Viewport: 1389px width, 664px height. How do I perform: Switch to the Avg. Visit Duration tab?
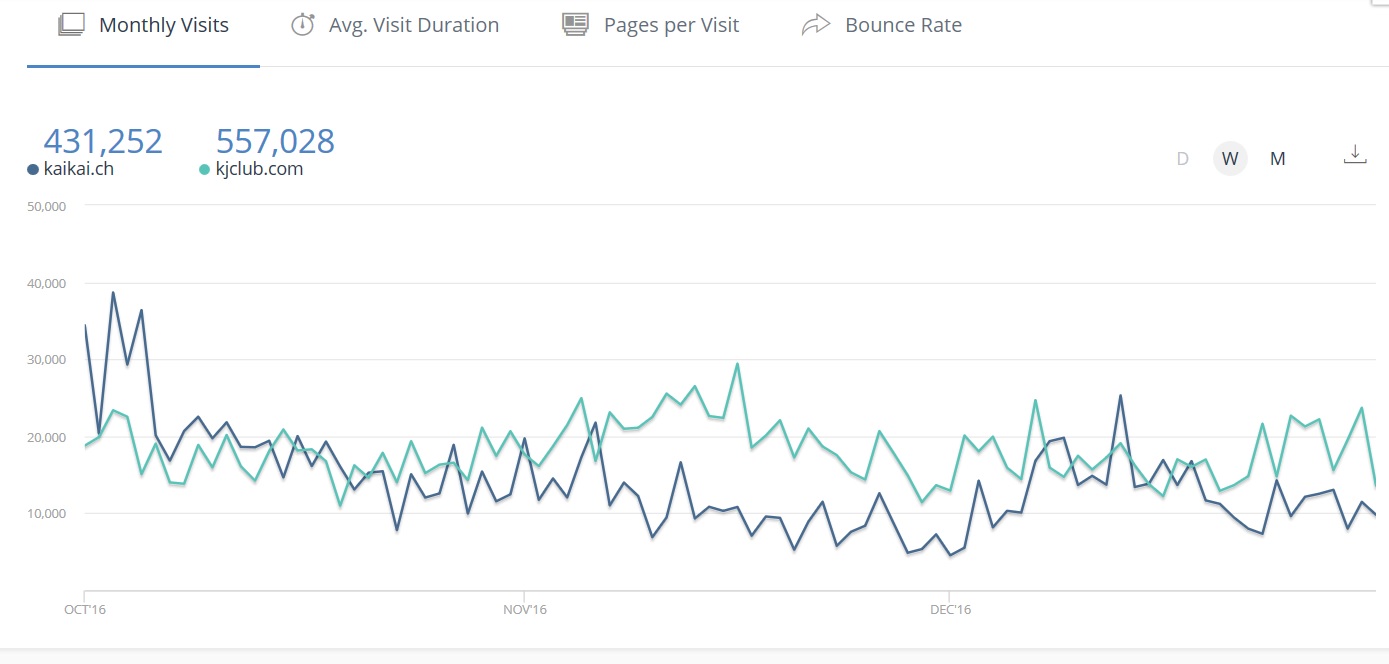point(413,26)
